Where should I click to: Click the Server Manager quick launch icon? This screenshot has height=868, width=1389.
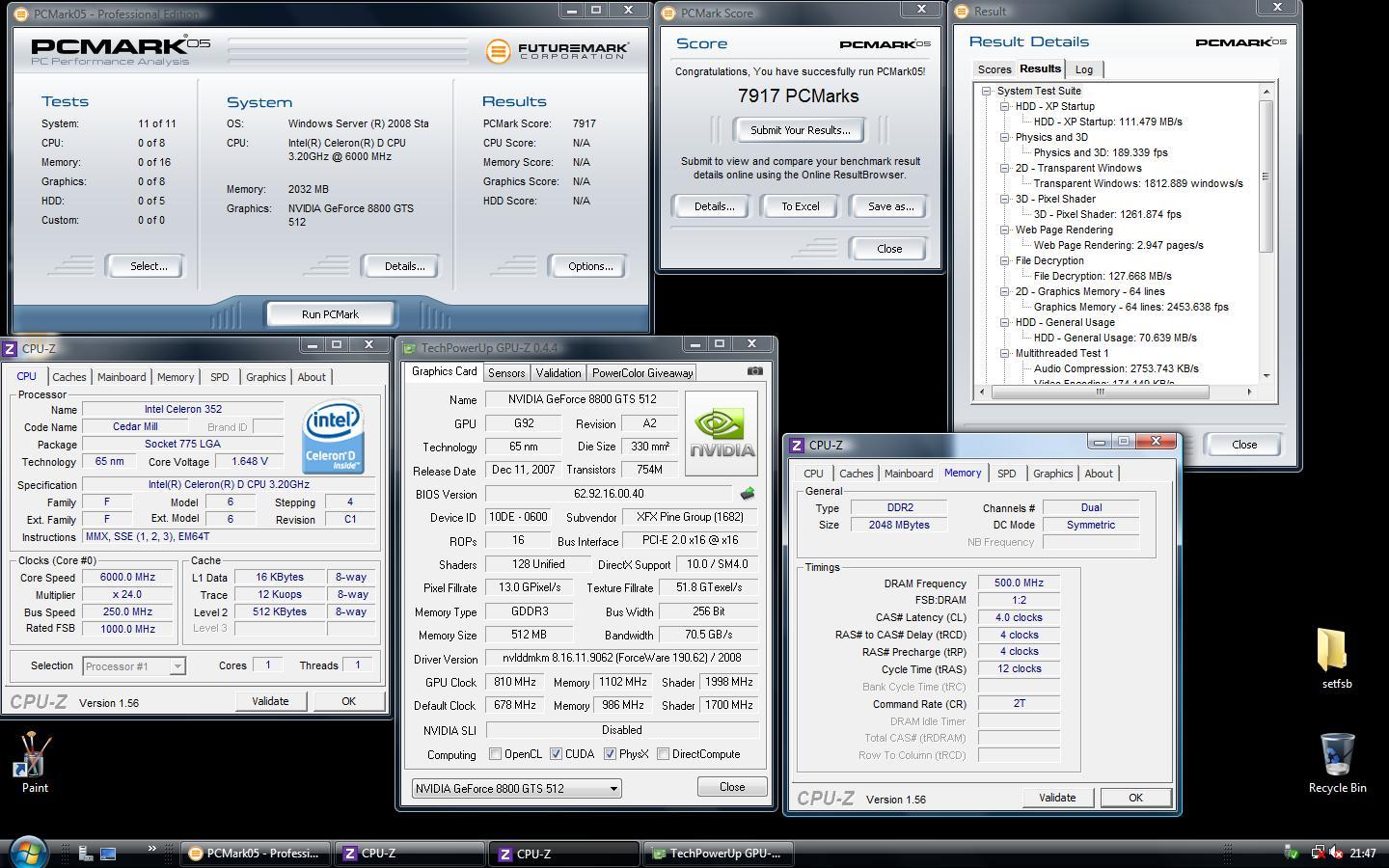(x=85, y=854)
